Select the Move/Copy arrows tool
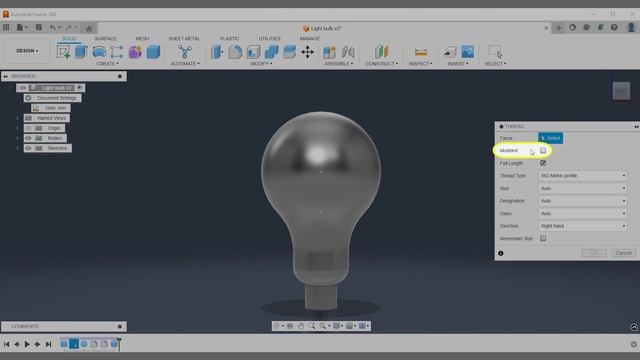Image resolution: width=640 pixels, height=360 pixels. click(x=307, y=52)
